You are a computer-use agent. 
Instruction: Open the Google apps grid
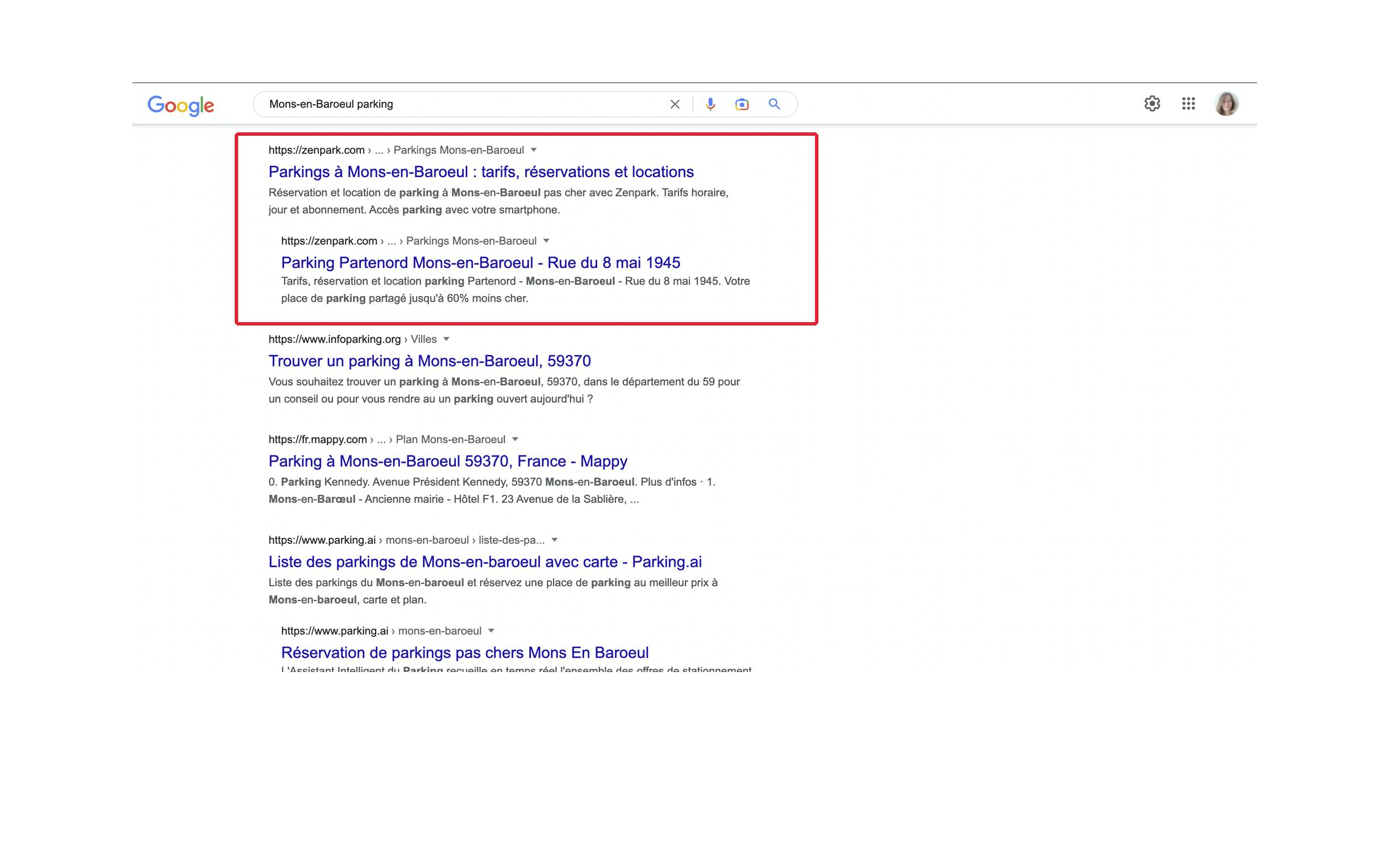coord(1188,104)
